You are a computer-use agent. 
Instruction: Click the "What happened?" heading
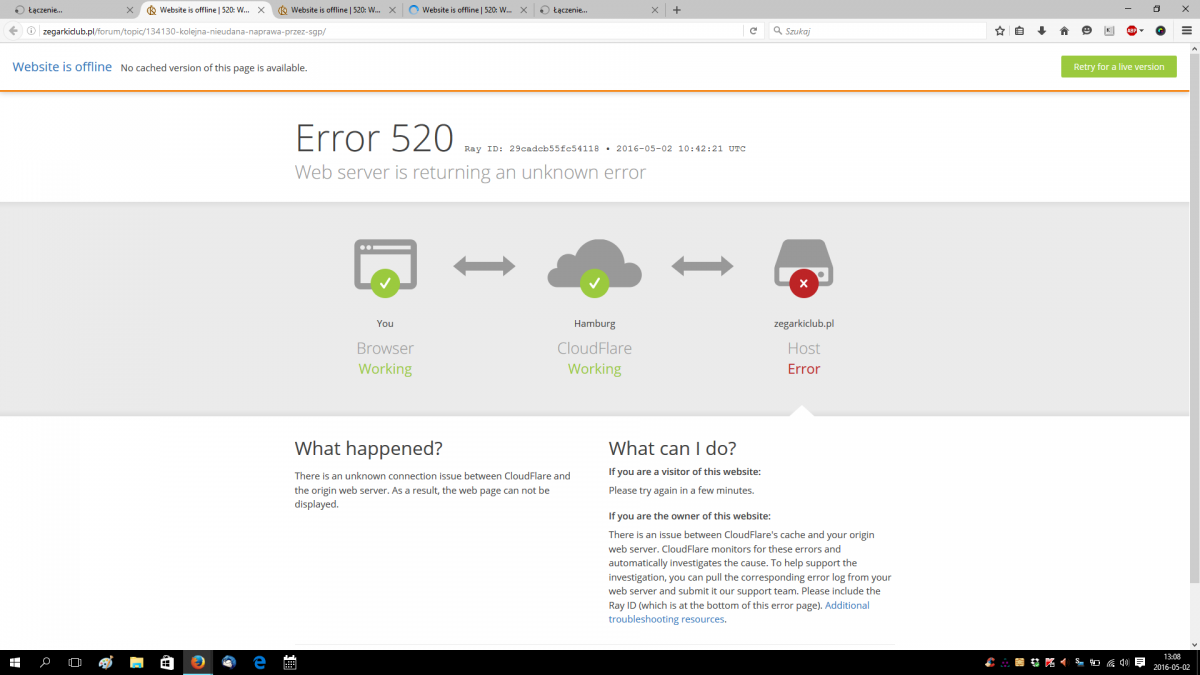(x=369, y=448)
